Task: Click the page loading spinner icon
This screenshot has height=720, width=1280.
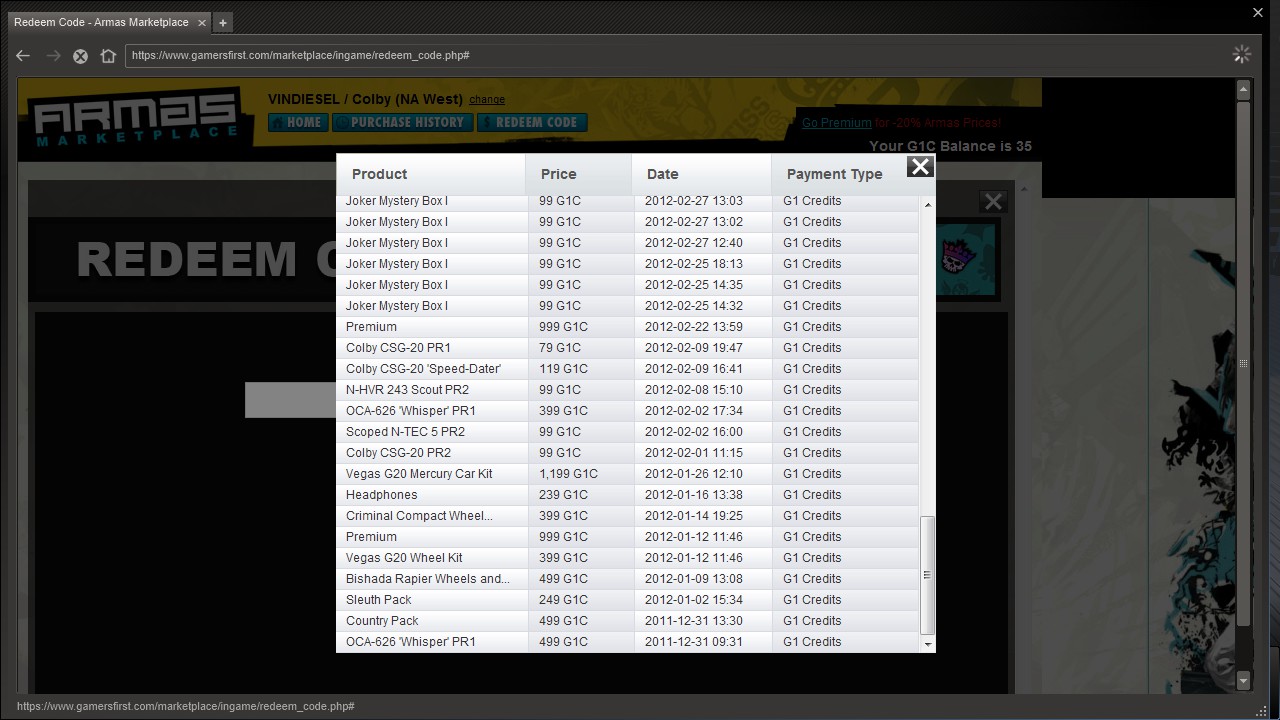Action: click(x=1242, y=55)
